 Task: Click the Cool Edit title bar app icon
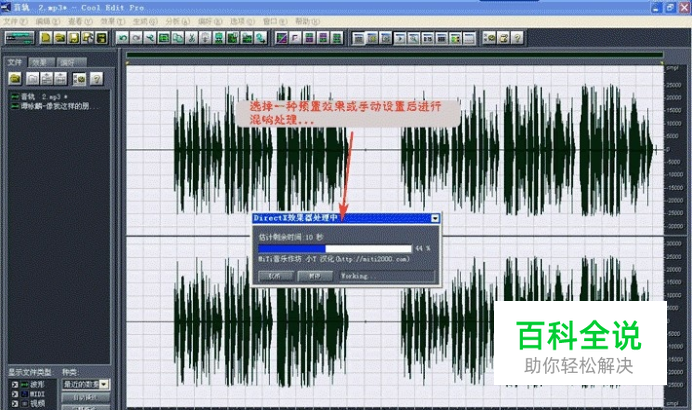click(x=6, y=8)
